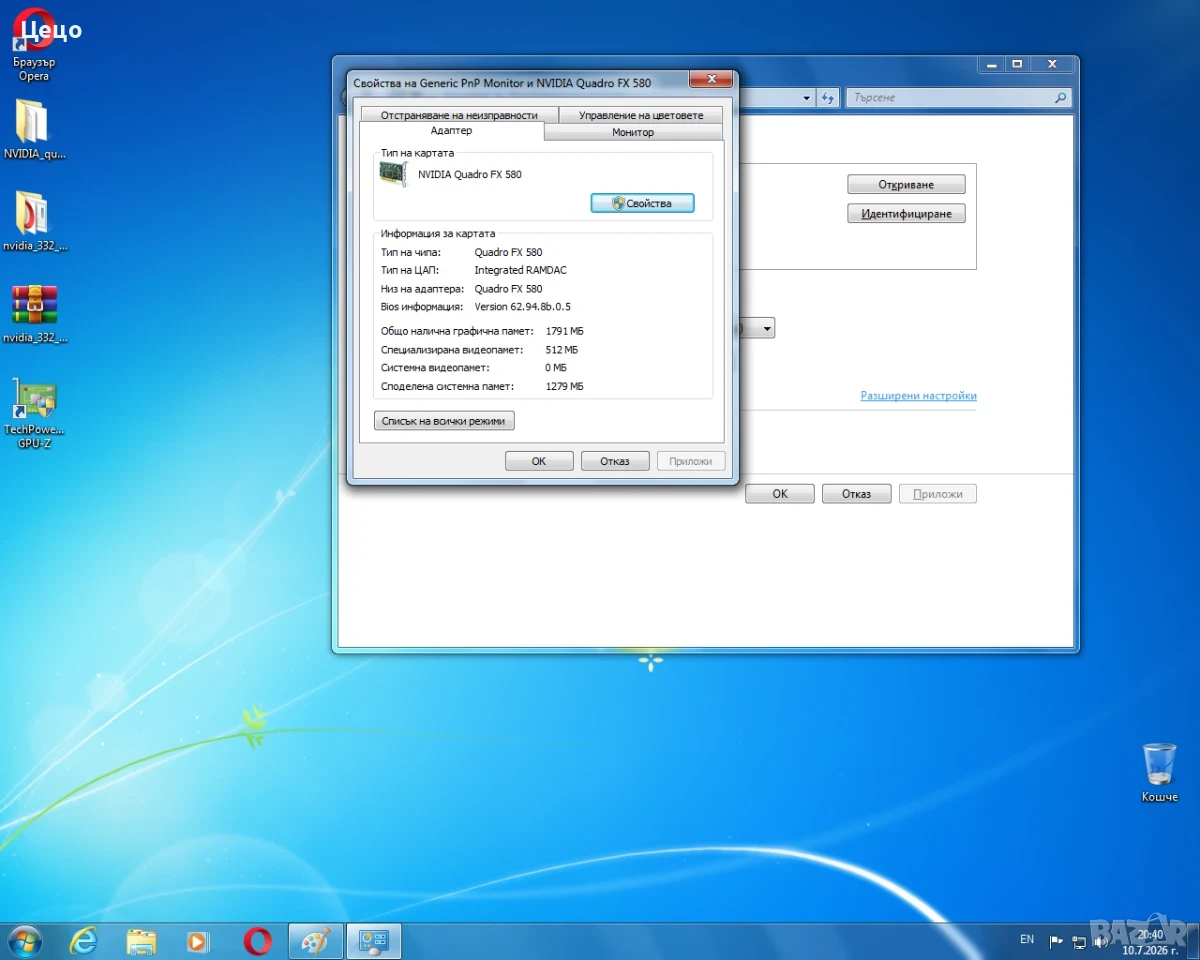
Task: Click Отказ in the background display settings window
Action: pyautogui.click(x=856, y=494)
